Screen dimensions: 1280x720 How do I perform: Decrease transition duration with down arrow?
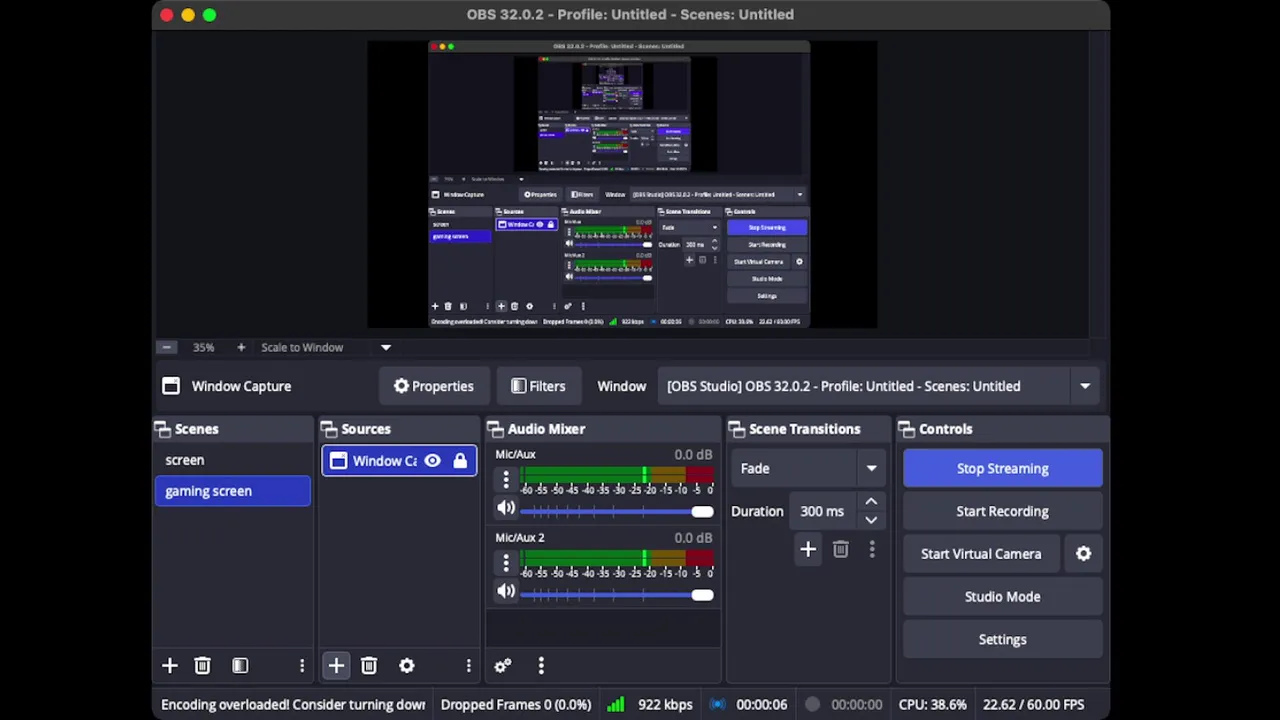pyautogui.click(x=871, y=520)
